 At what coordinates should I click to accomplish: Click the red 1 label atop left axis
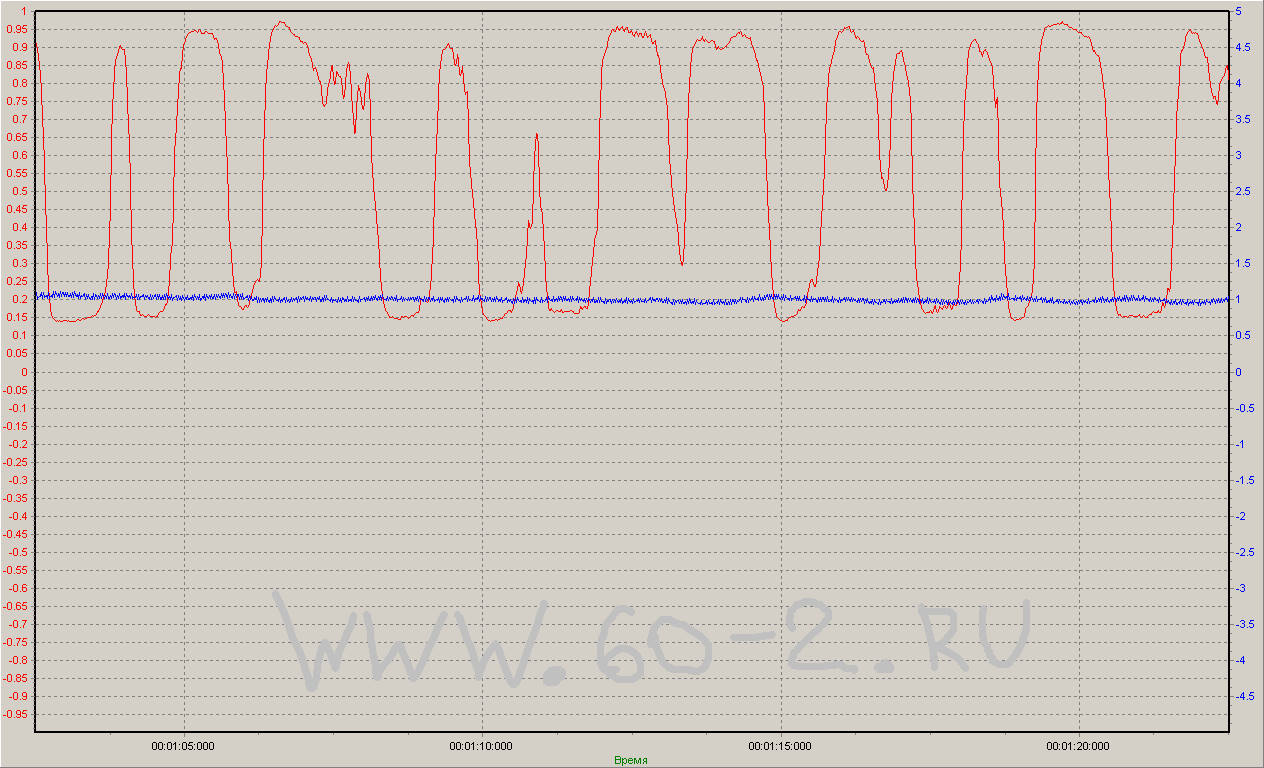point(23,11)
